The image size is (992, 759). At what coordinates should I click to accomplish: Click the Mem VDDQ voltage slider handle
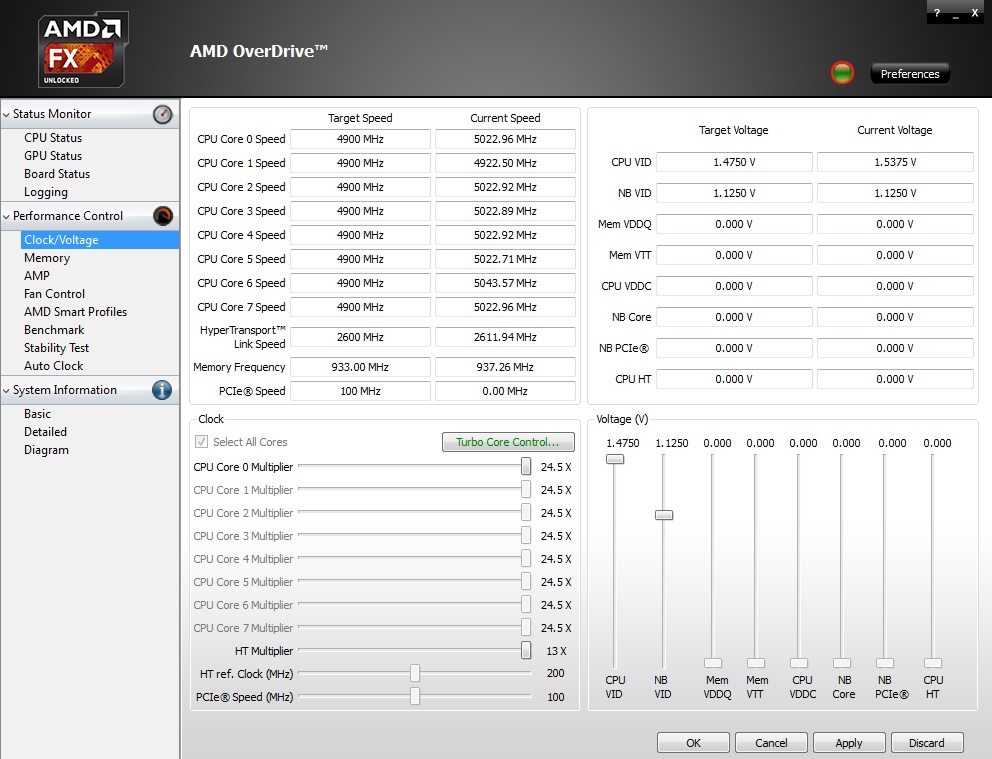(713, 663)
